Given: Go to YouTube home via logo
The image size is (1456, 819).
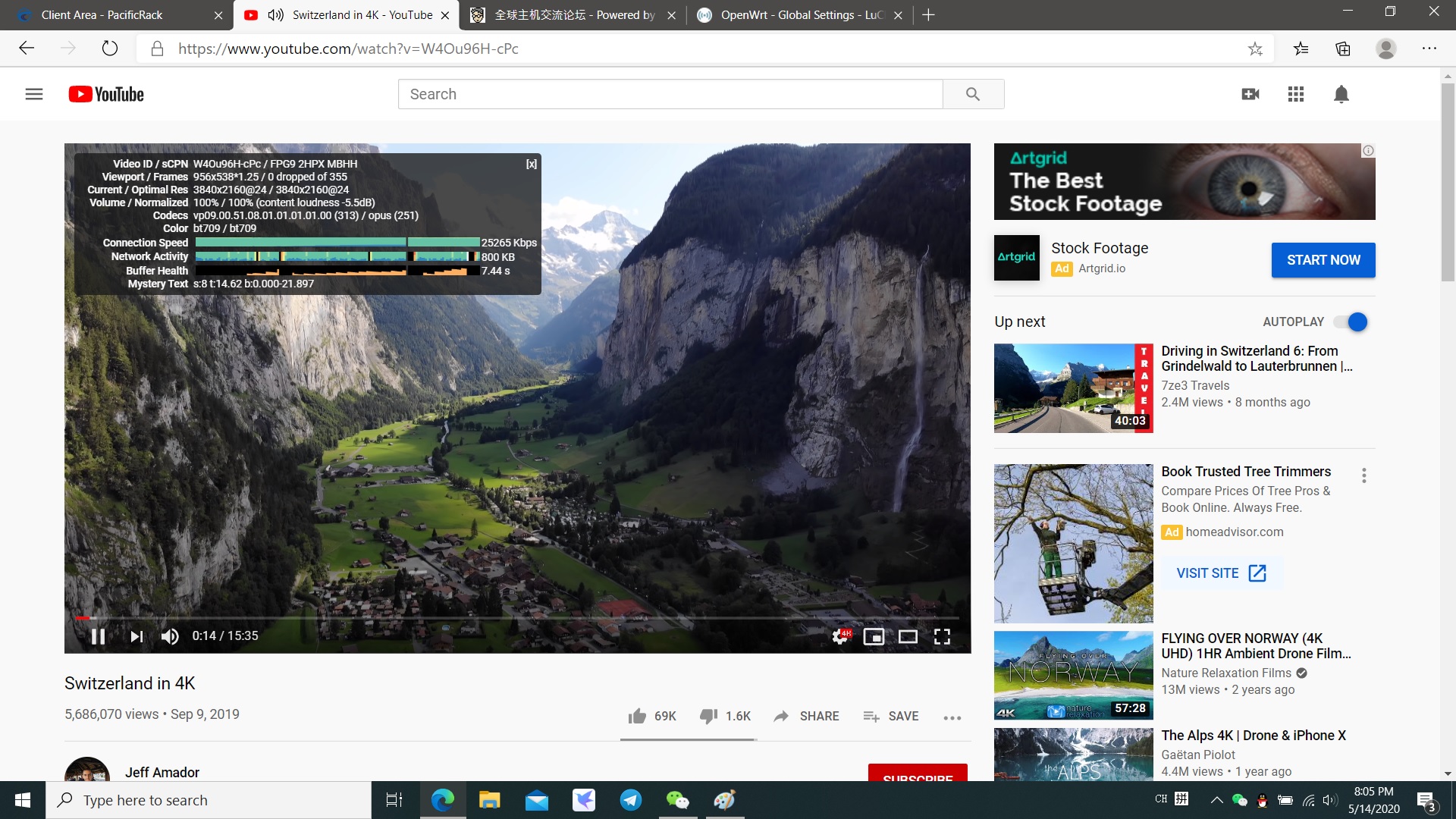Looking at the screenshot, I should [x=106, y=94].
